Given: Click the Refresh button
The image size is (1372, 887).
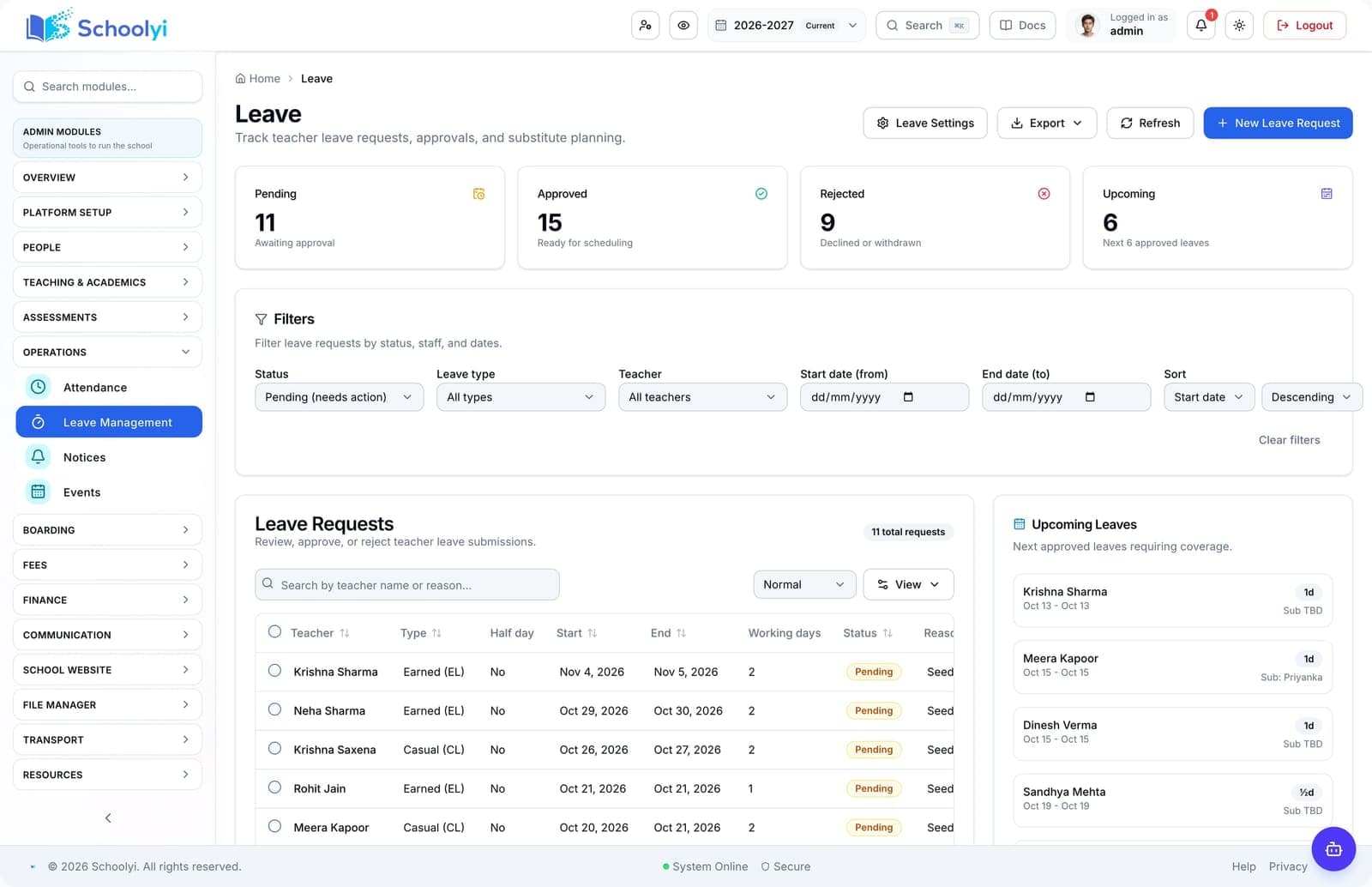Looking at the screenshot, I should point(1150,123).
